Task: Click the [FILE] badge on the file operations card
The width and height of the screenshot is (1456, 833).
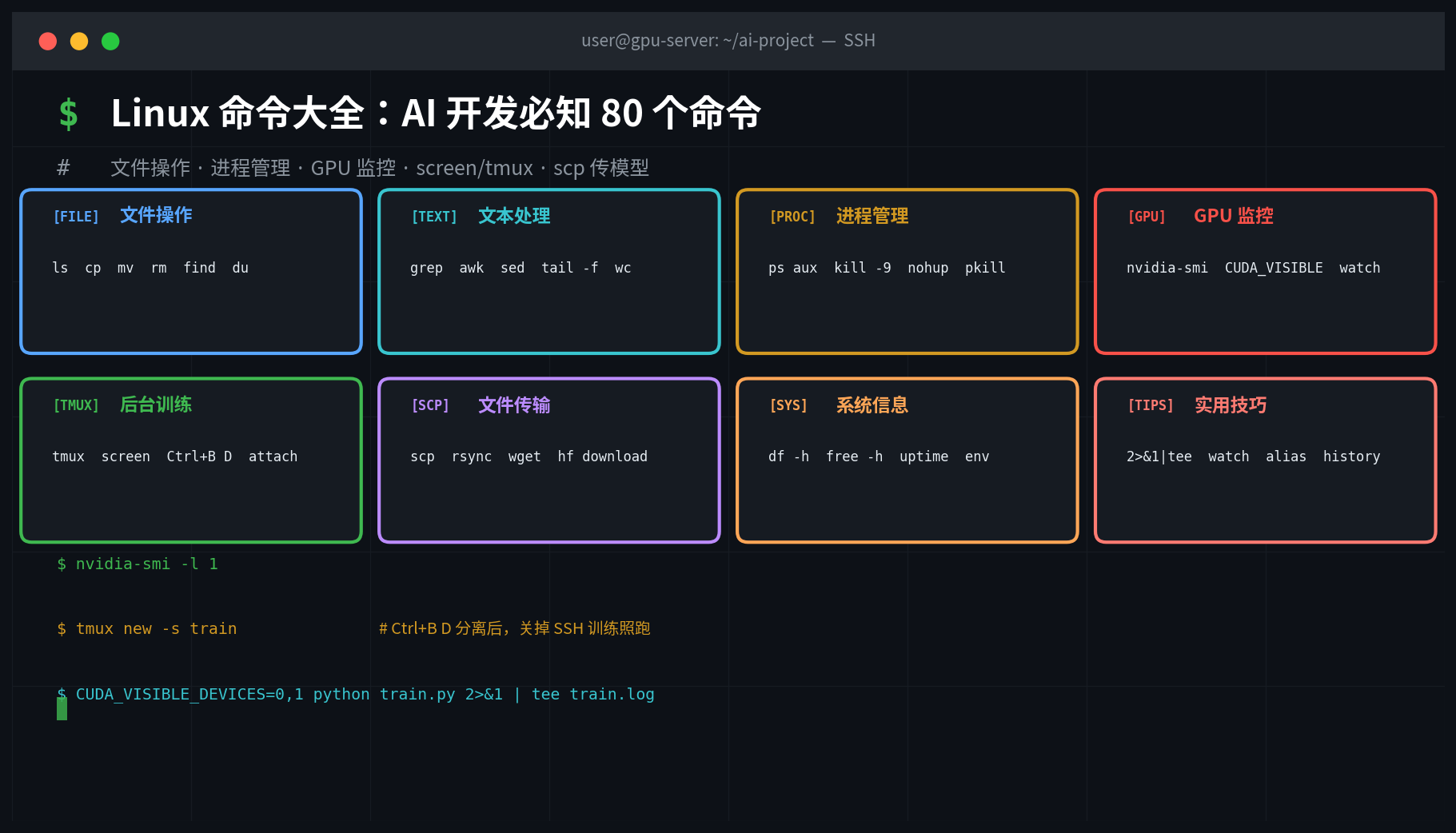Action: tap(76, 216)
